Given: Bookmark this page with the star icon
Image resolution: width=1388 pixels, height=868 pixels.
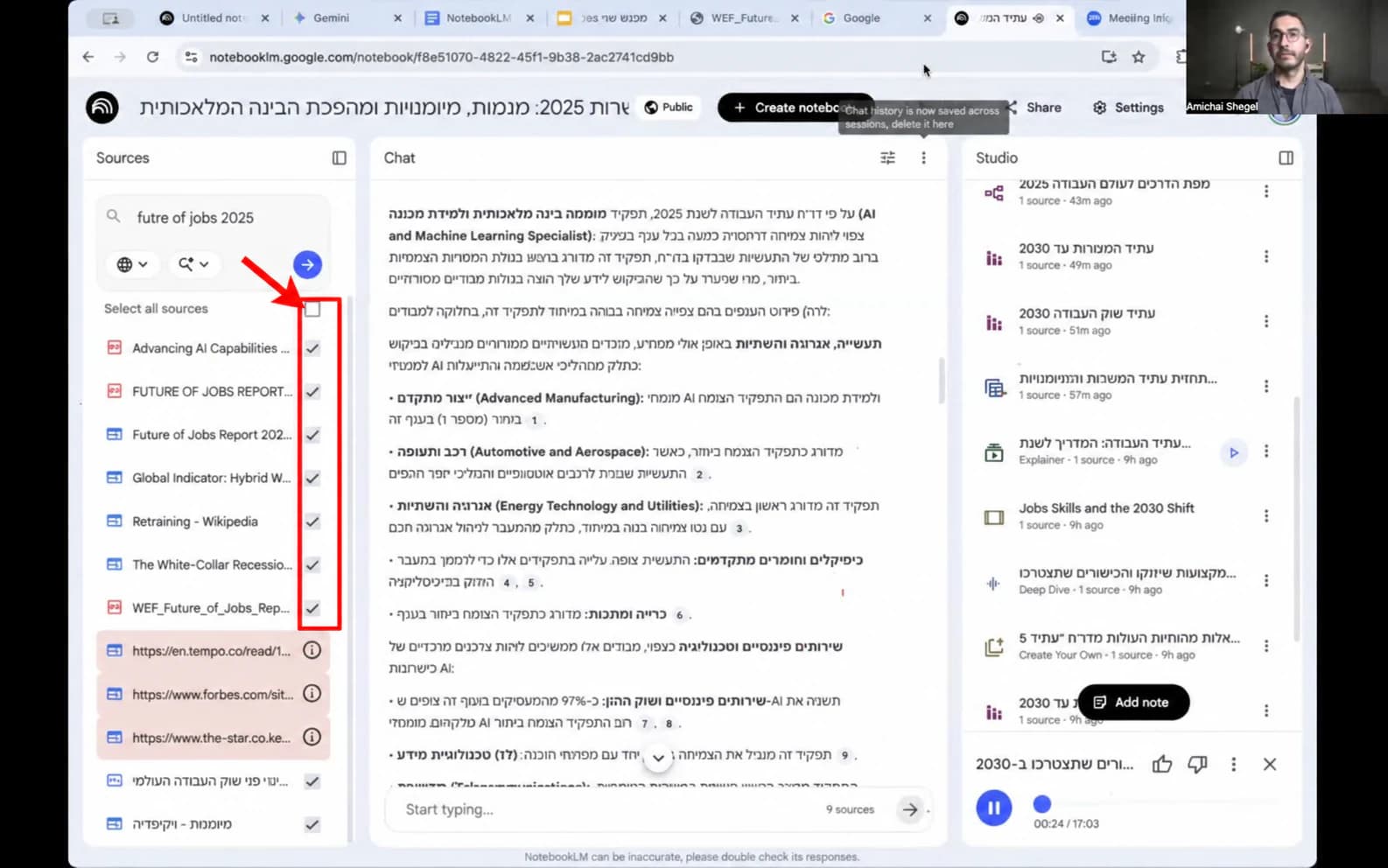Looking at the screenshot, I should pos(1139,57).
